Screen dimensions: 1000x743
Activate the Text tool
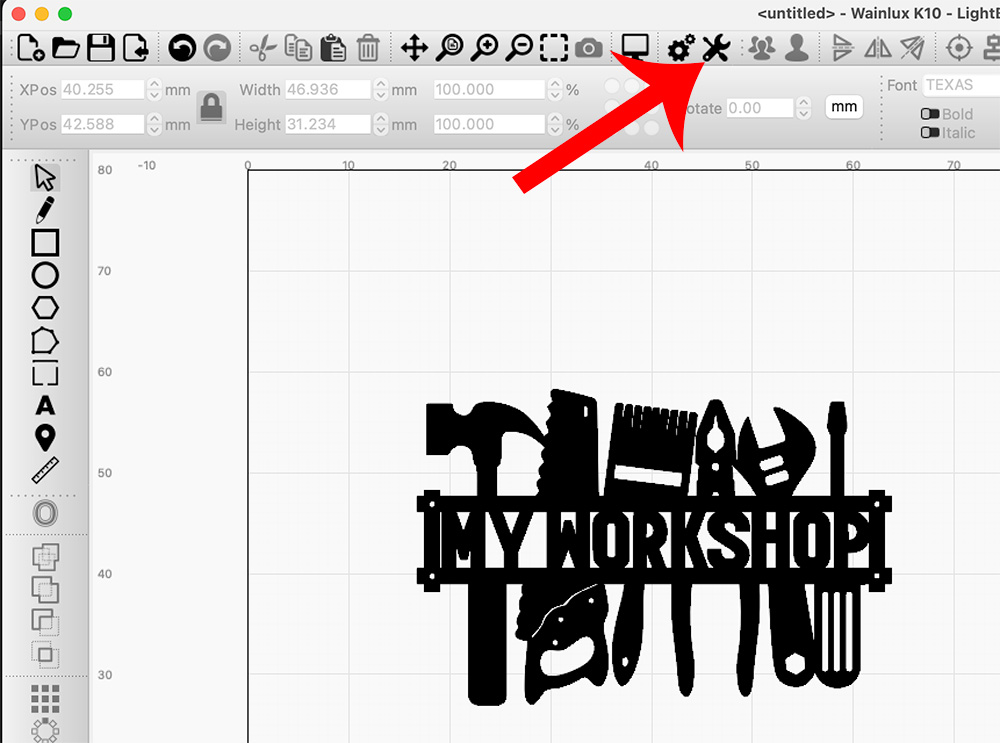coord(45,406)
